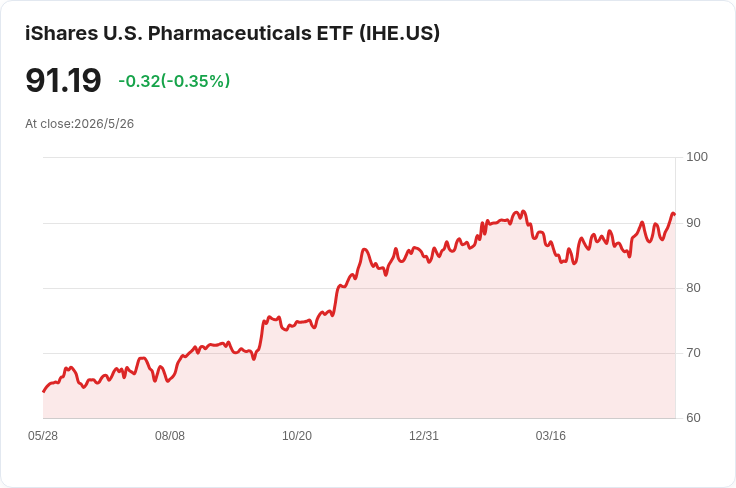Image resolution: width=736 pixels, height=488 pixels.
Task: Click the 08/08 x-axis date label
Action: pyautogui.click(x=170, y=436)
